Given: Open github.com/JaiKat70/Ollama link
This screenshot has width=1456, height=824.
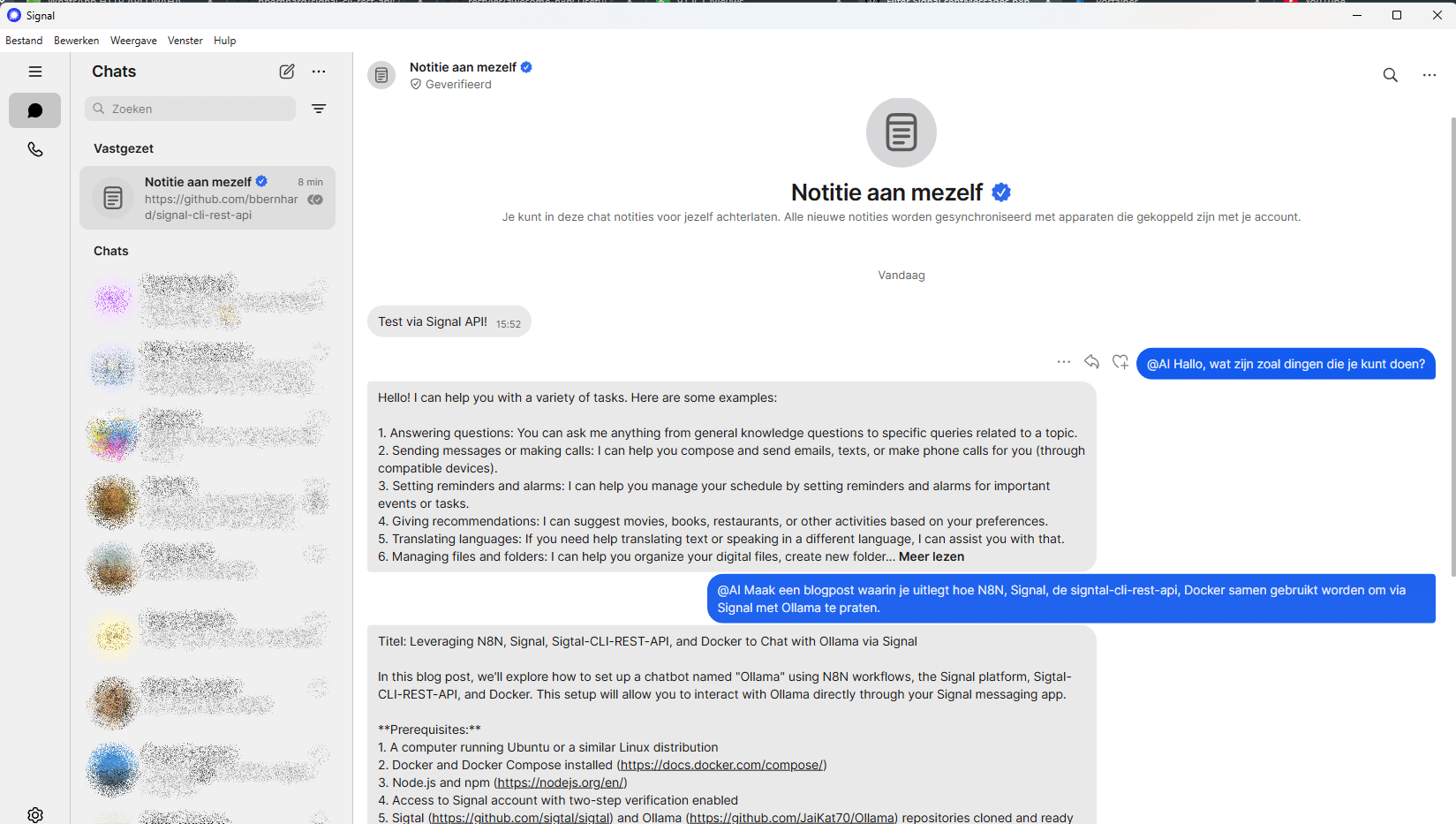Looking at the screenshot, I should pos(793,818).
